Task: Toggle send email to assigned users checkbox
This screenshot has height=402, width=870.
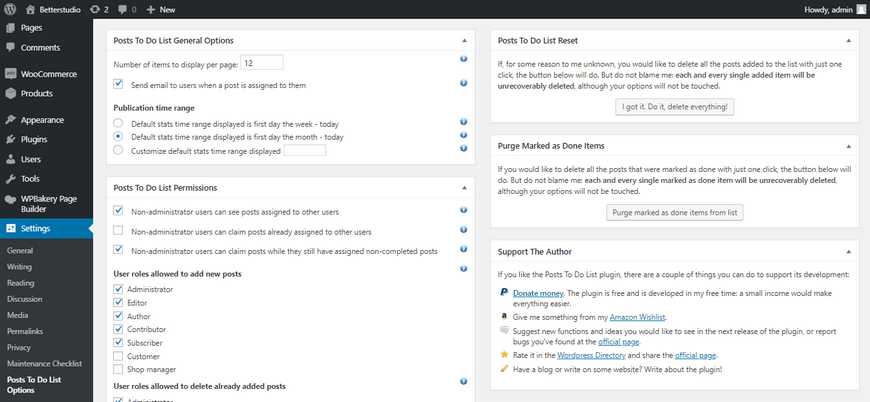Action: pyautogui.click(x=119, y=85)
